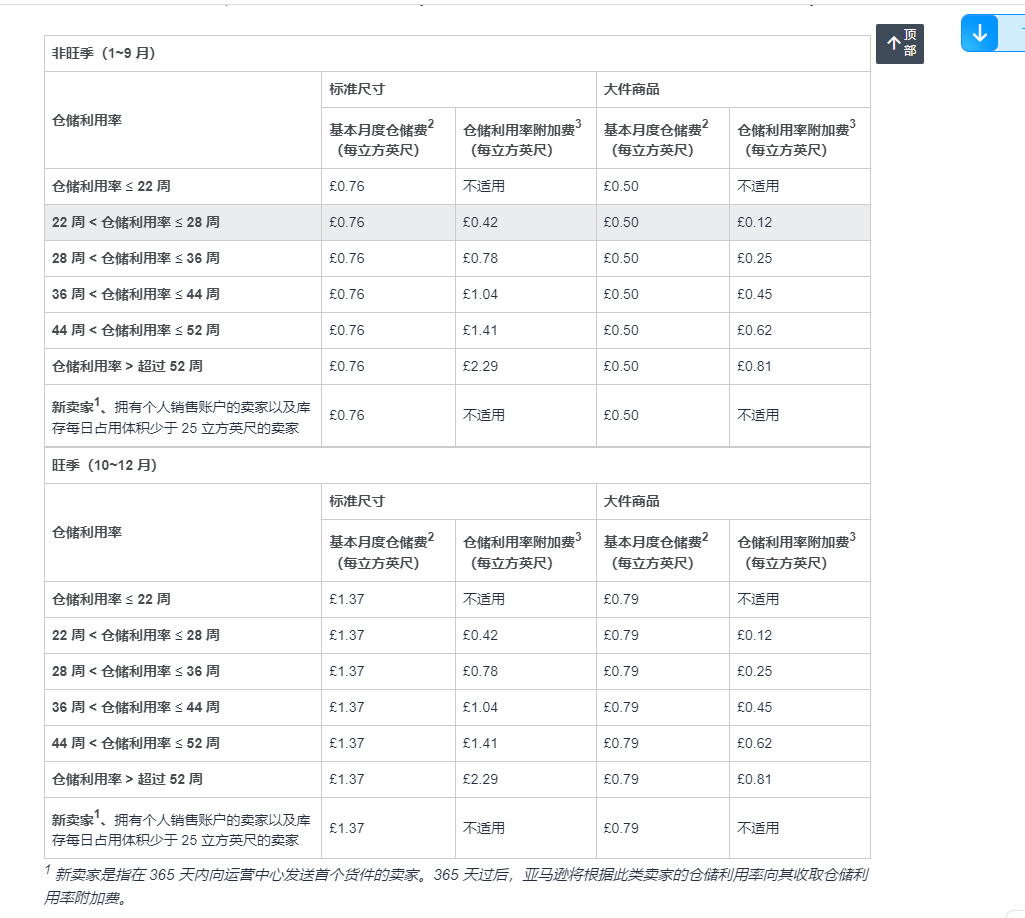
Task: Click the £0.50 large item base fee cell
Action: click(620, 186)
